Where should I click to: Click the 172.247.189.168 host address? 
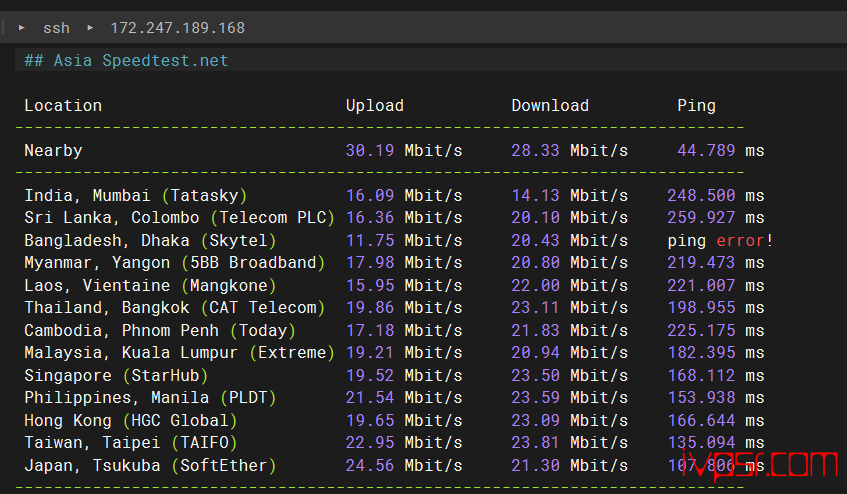pyautogui.click(x=177, y=28)
